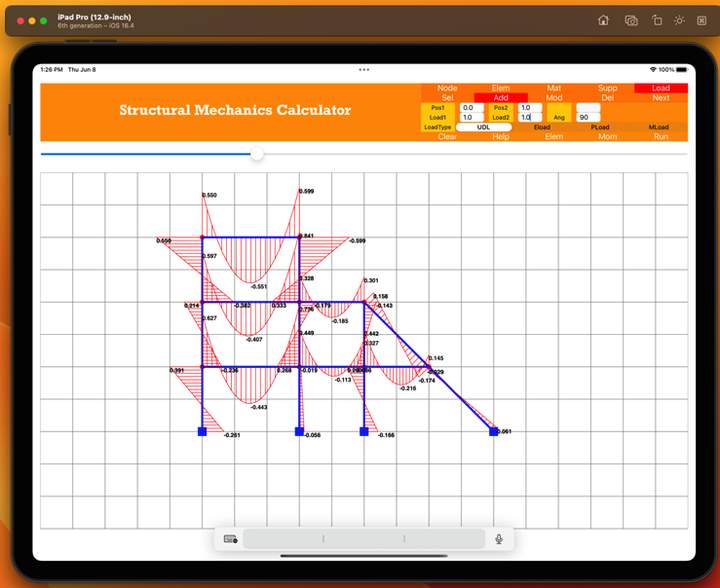Screen dimensions: 720x588
Task: Switch to the Elem mode tab
Action: click(501, 88)
